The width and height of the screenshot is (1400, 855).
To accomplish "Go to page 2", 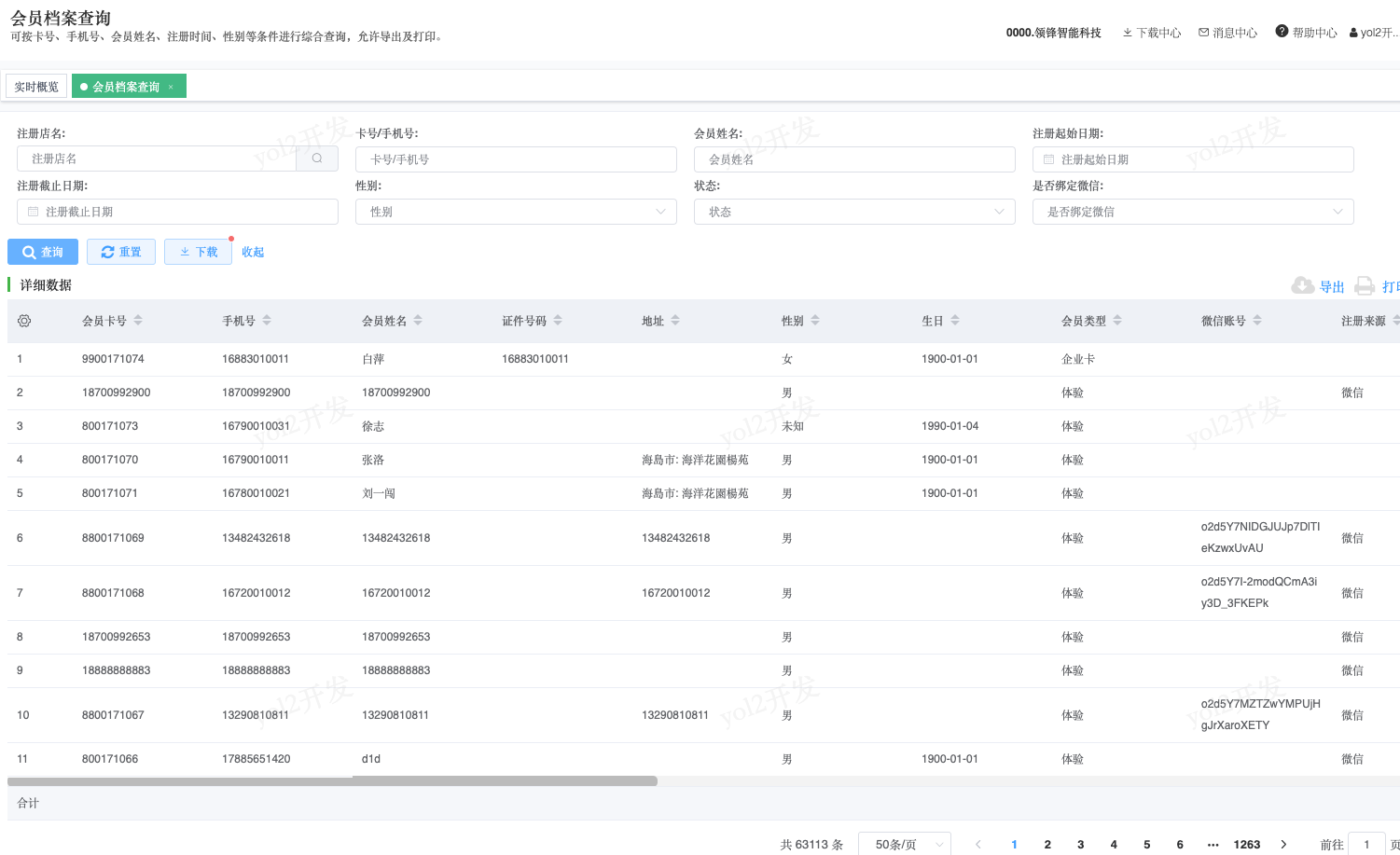I will (1047, 845).
